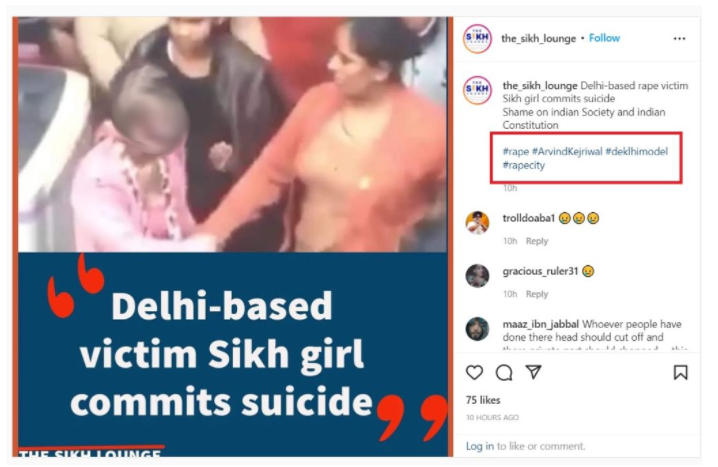The width and height of the screenshot is (718, 467).
Task: Open comment bubble icon
Action: (504, 372)
